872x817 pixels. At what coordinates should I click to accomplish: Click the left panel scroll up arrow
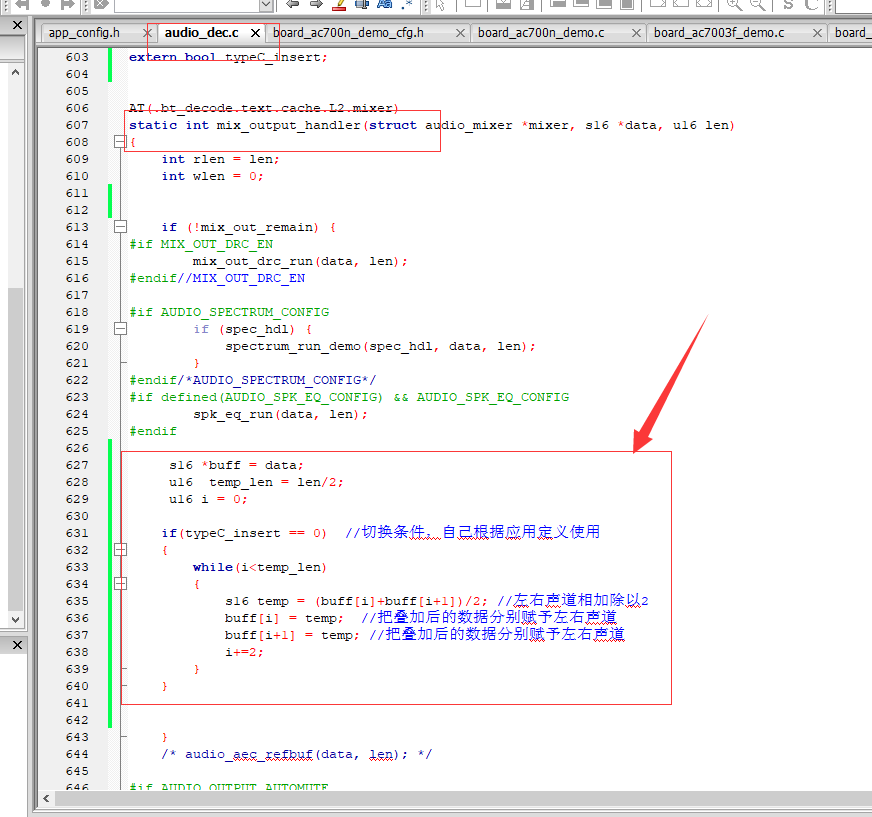[16, 72]
